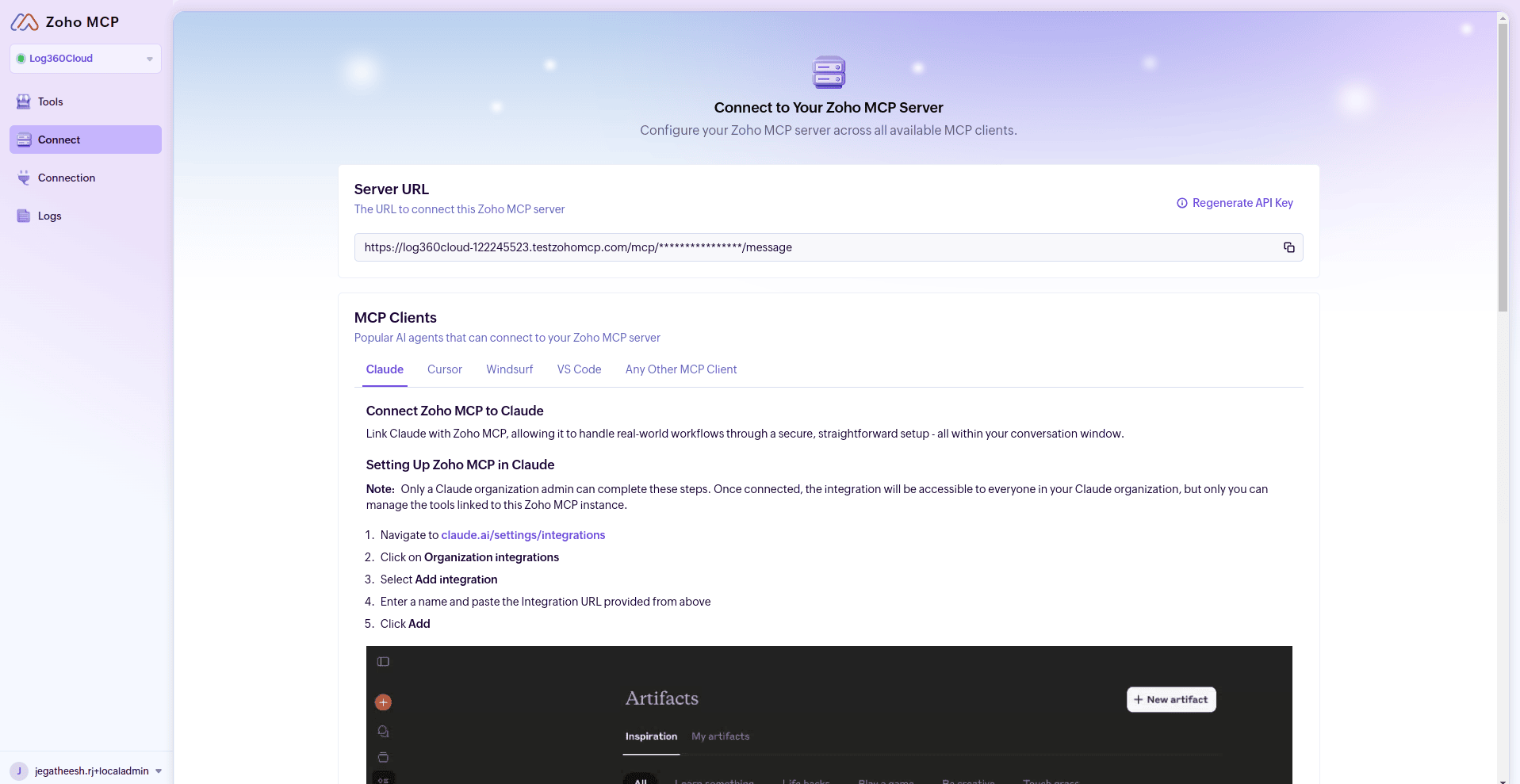The width and height of the screenshot is (1520, 784).
Task: Open the Logs sidebar icon
Action: (24, 216)
